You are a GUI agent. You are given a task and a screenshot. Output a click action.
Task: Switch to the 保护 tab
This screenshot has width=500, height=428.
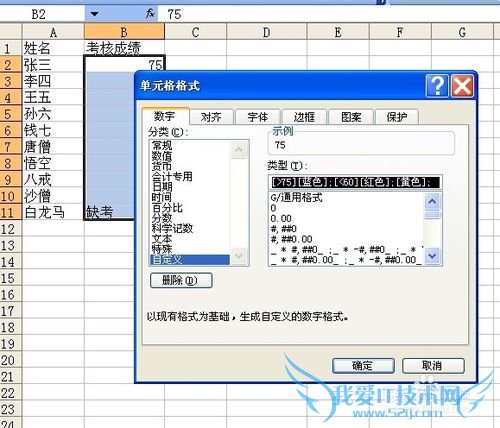(397, 117)
